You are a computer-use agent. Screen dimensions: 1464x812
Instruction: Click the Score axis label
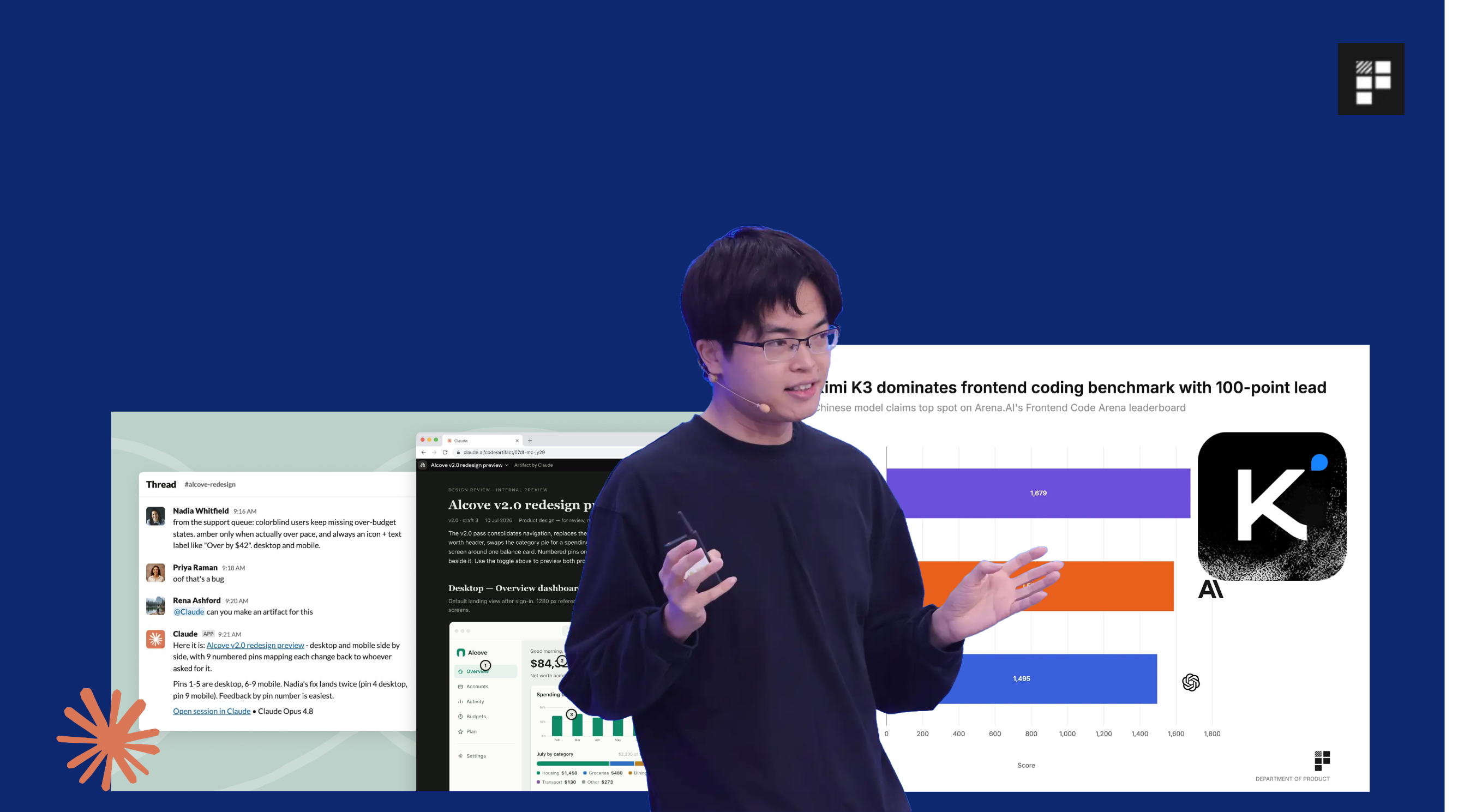1026,766
